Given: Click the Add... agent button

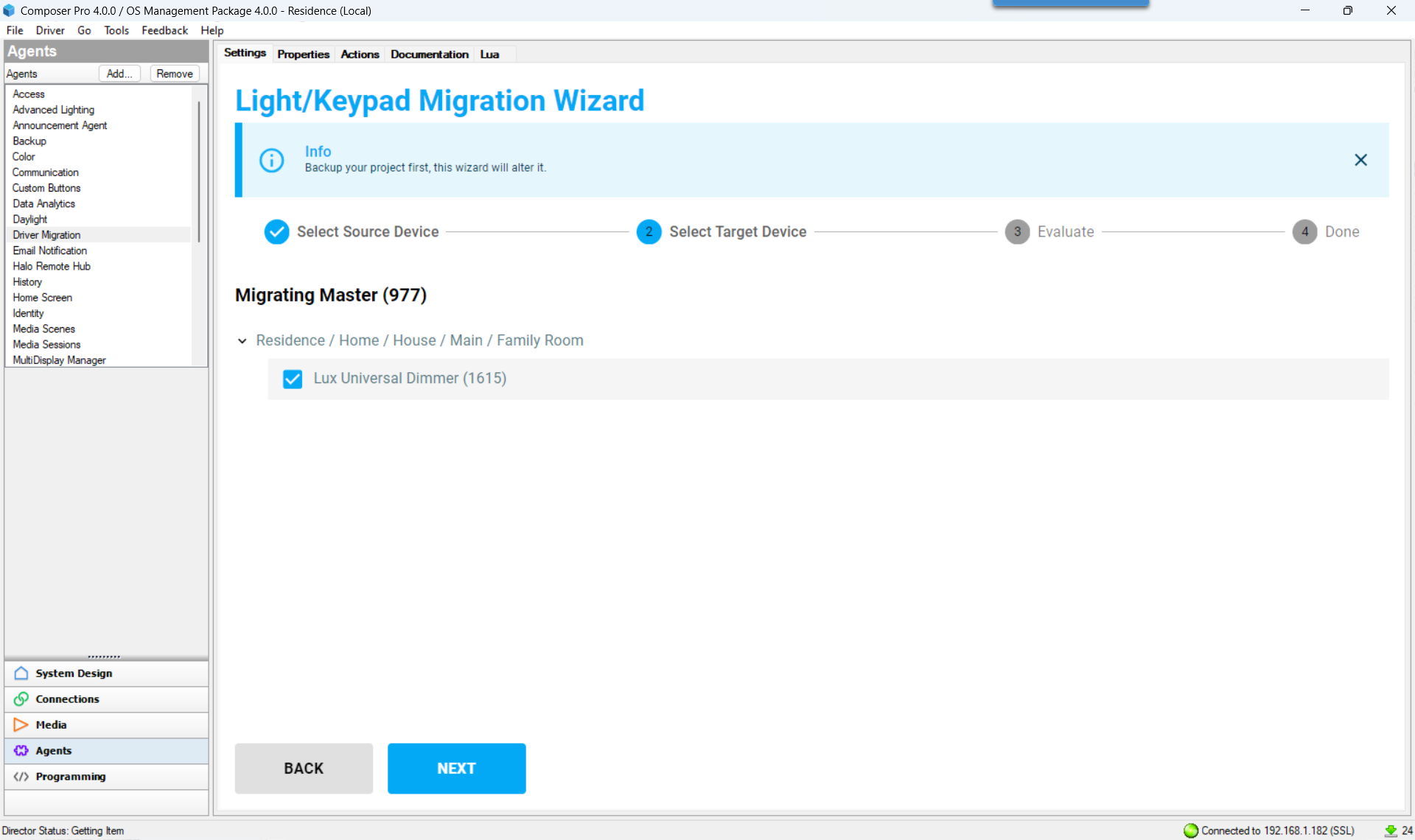Looking at the screenshot, I should pyautogui.click(x=119, y=74).
